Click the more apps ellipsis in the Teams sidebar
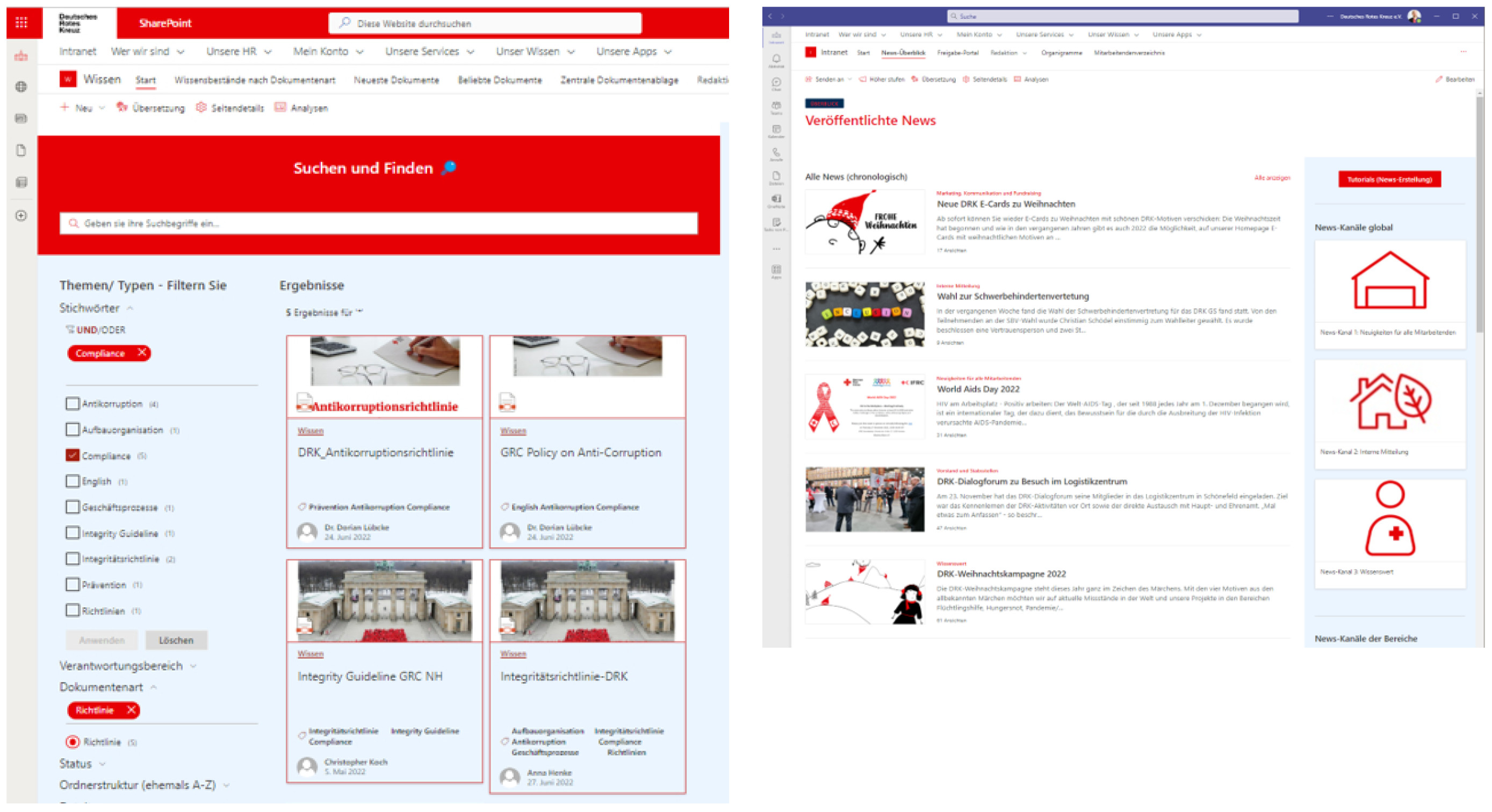Screen dimensions: 1492x812 pos(776,249)
